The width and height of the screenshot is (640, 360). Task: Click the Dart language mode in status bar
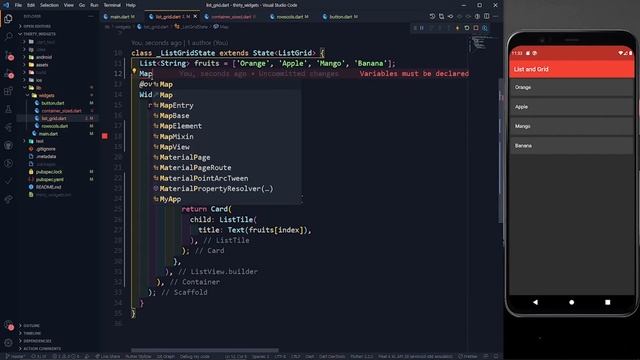(x=309, y=356)
